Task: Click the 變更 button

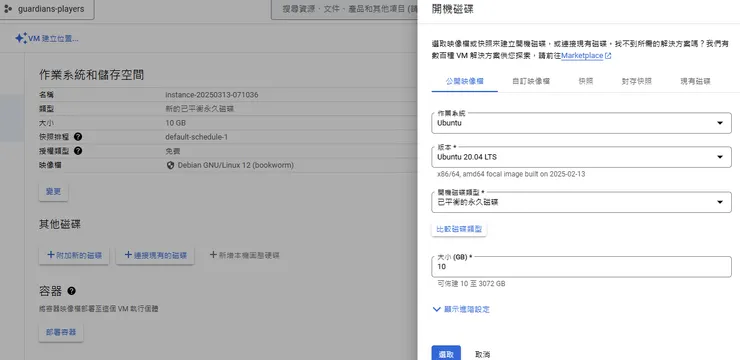Action: coord(53,193)
